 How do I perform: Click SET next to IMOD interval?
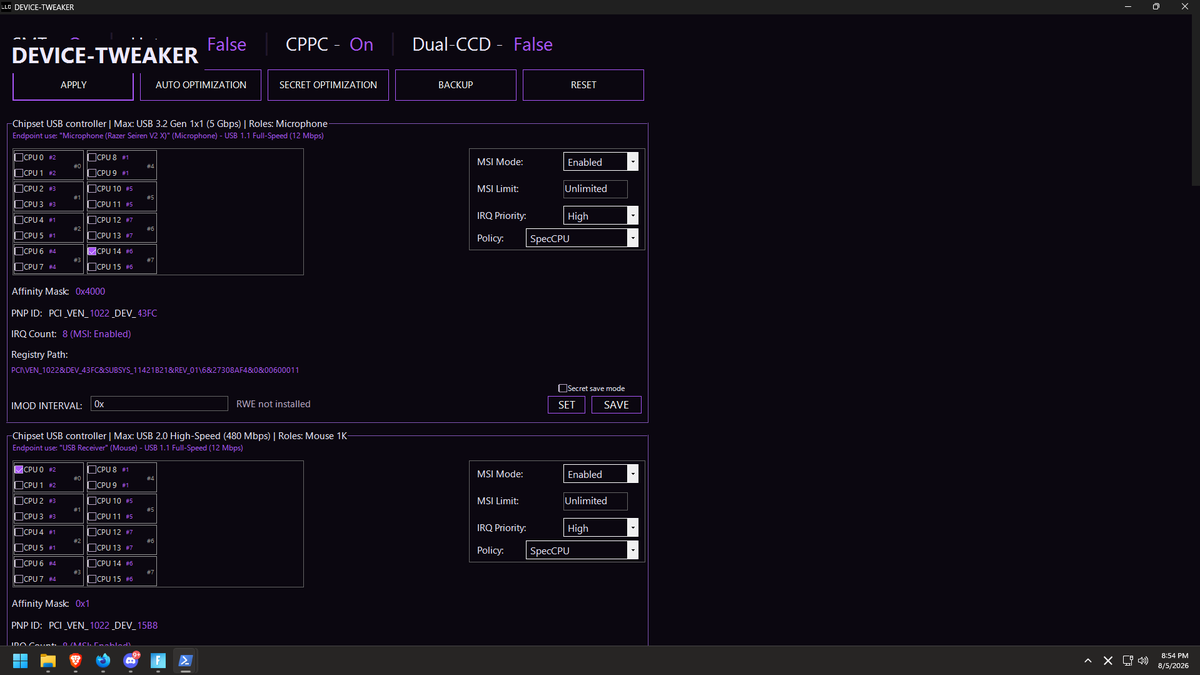click(x=567, y=404)
